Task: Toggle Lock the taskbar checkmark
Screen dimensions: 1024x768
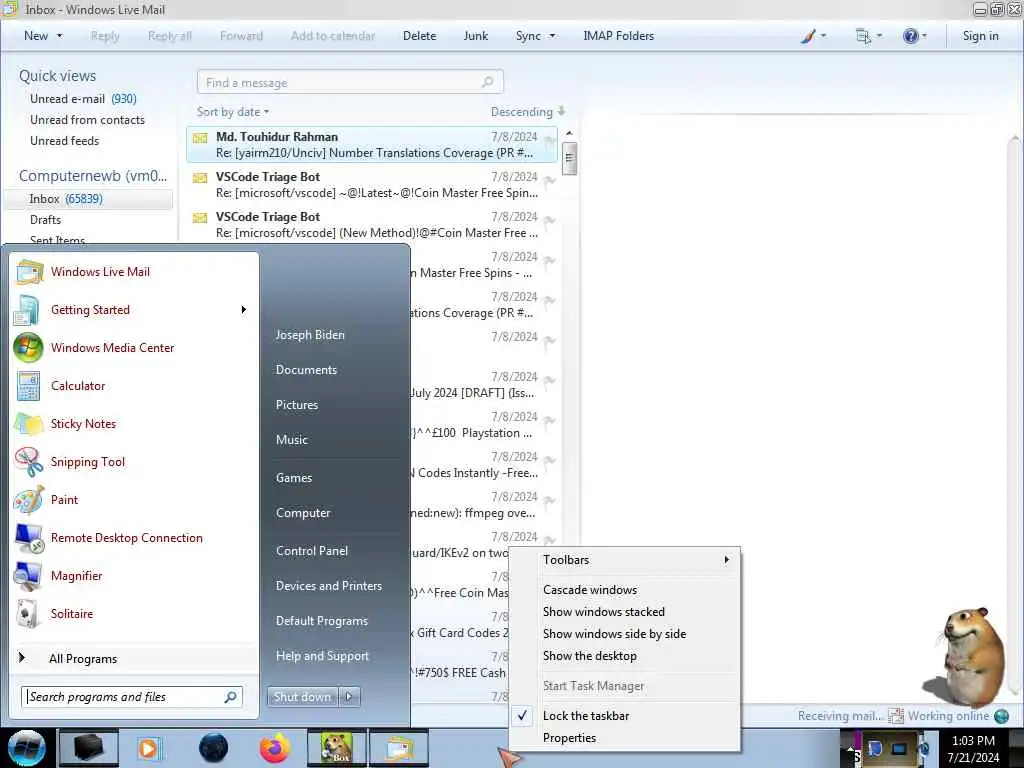Action: pyautogui.click(x=522, y=716)
